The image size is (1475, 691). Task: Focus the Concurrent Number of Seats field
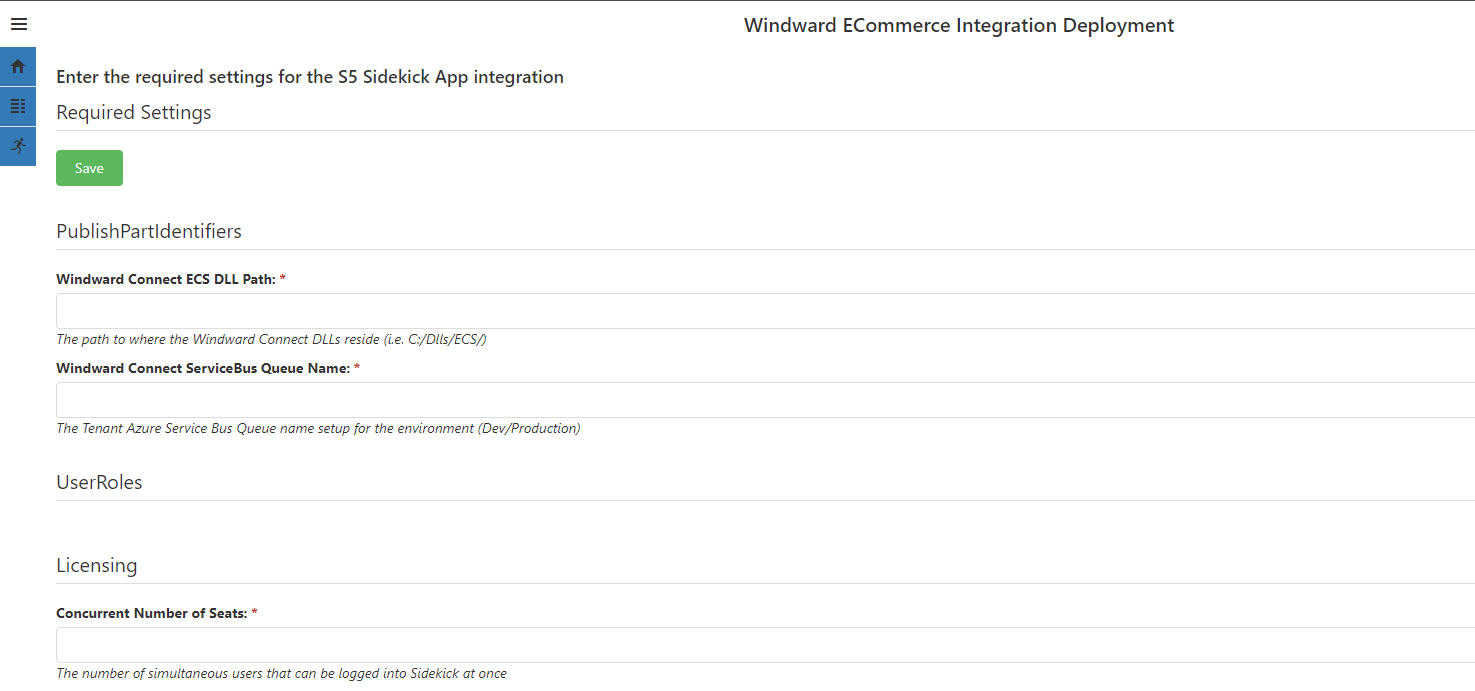[765, 645]
